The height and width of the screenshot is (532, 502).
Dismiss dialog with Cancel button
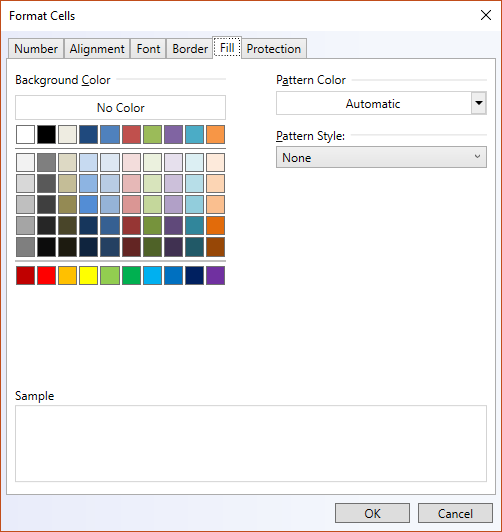[x=455, y=513]
